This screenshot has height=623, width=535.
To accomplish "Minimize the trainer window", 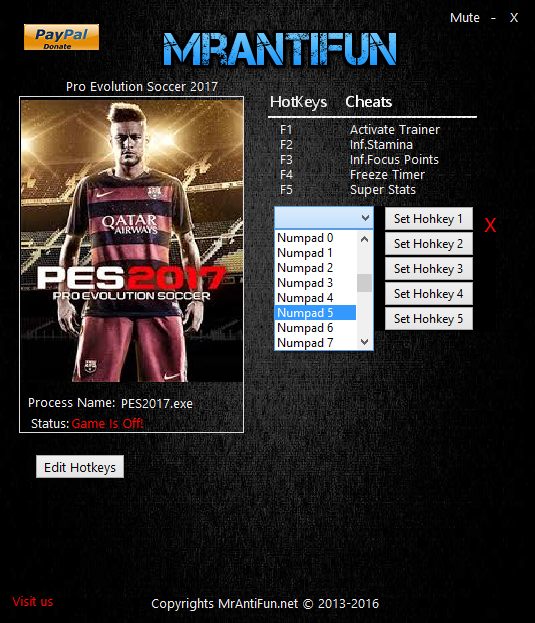I will pos(493,18).
